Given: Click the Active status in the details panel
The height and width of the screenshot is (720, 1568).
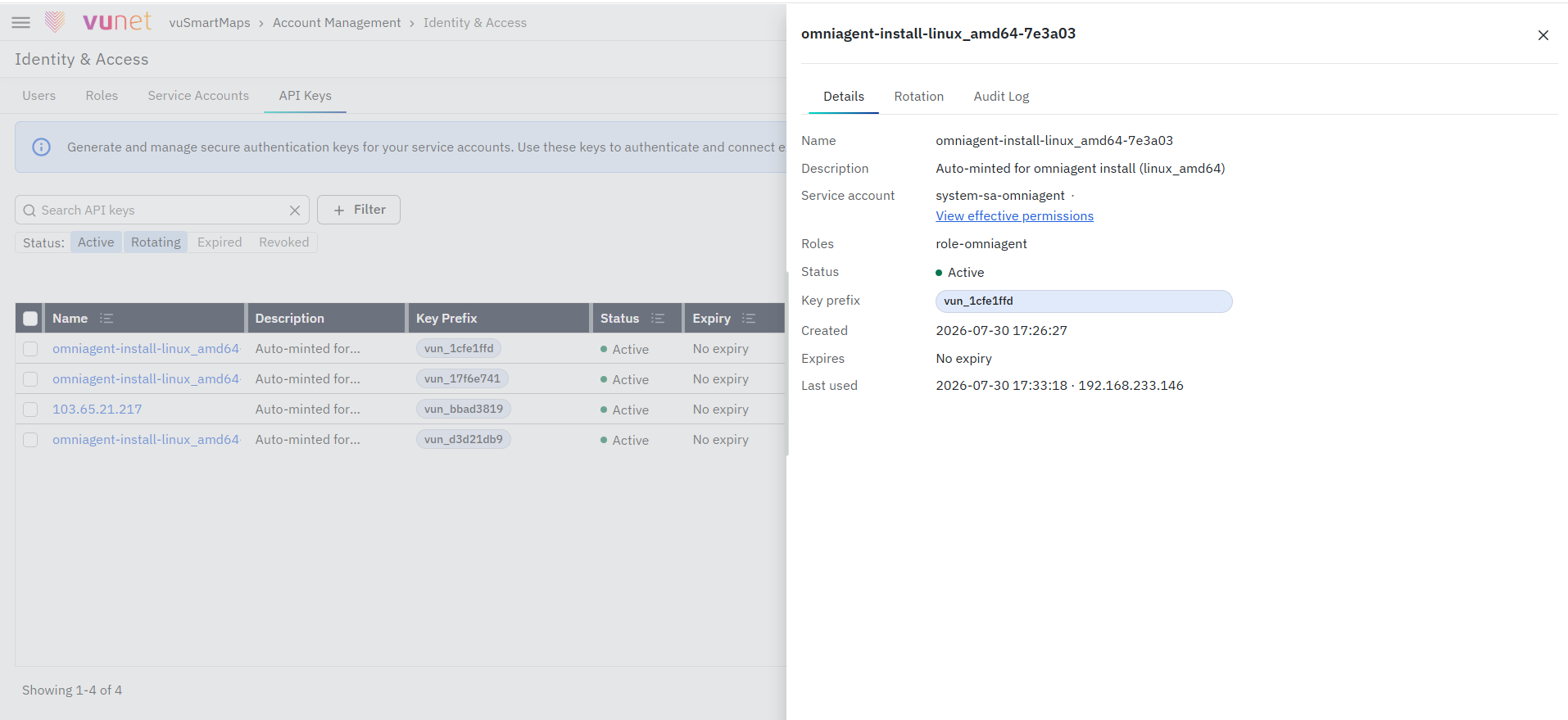Looking at the screenshot, I should [x=960, y=273].
